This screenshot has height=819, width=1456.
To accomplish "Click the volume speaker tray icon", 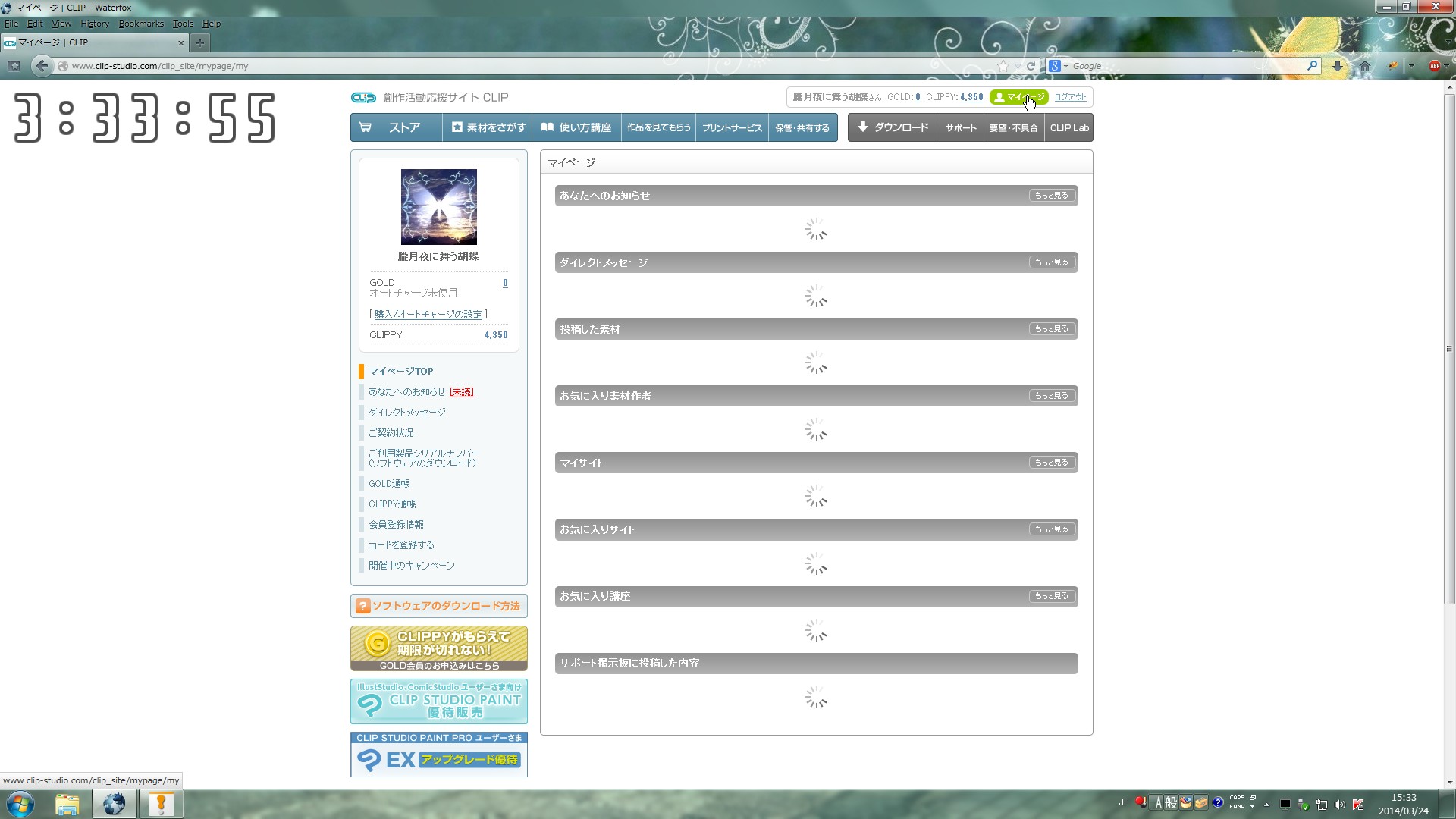I will pyautogui.click(x=1340, y=805).
